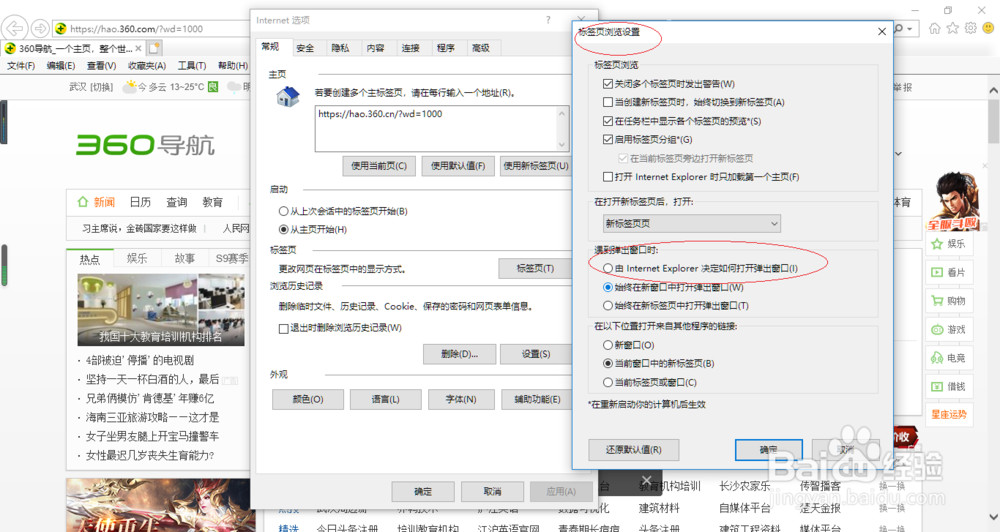The width and height of the screenshot is (1000, 532).
Task: Click the page vertical scrollbar up arrow
Action: tap(993, 91)
